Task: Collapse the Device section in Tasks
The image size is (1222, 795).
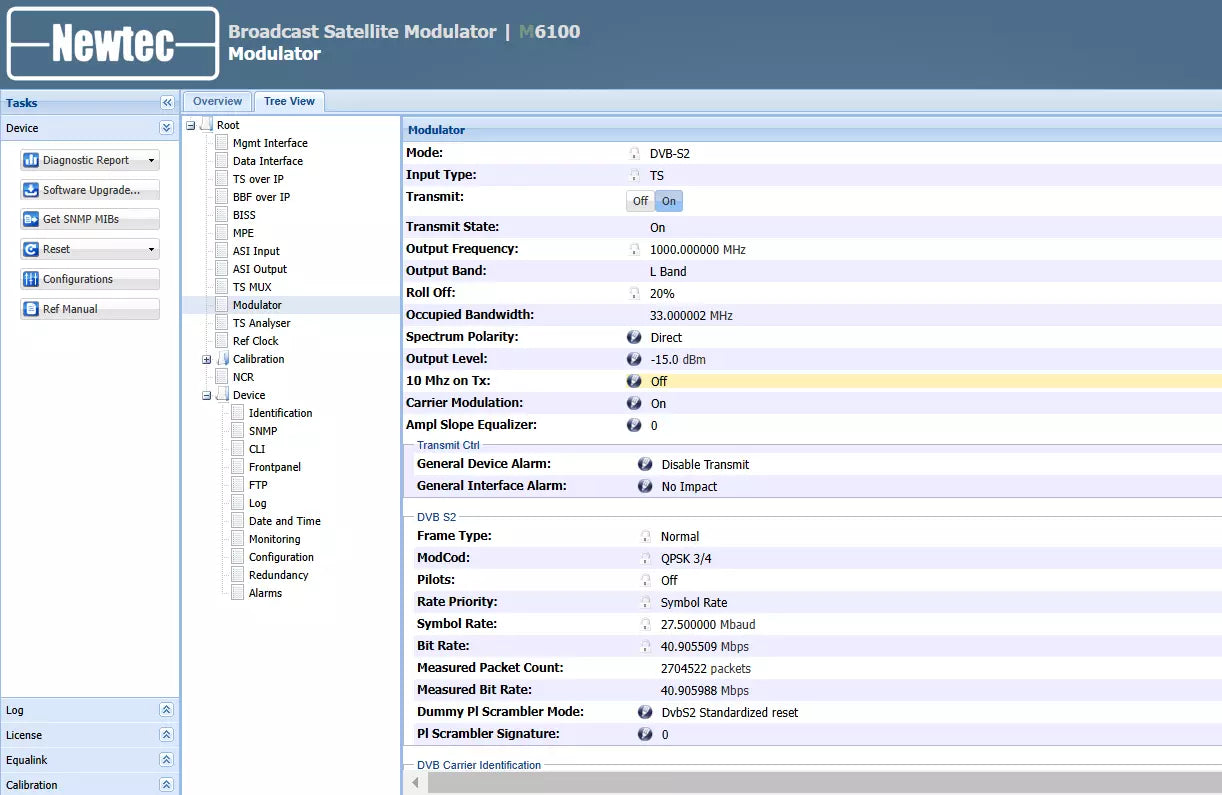Action: click(167, 128)
